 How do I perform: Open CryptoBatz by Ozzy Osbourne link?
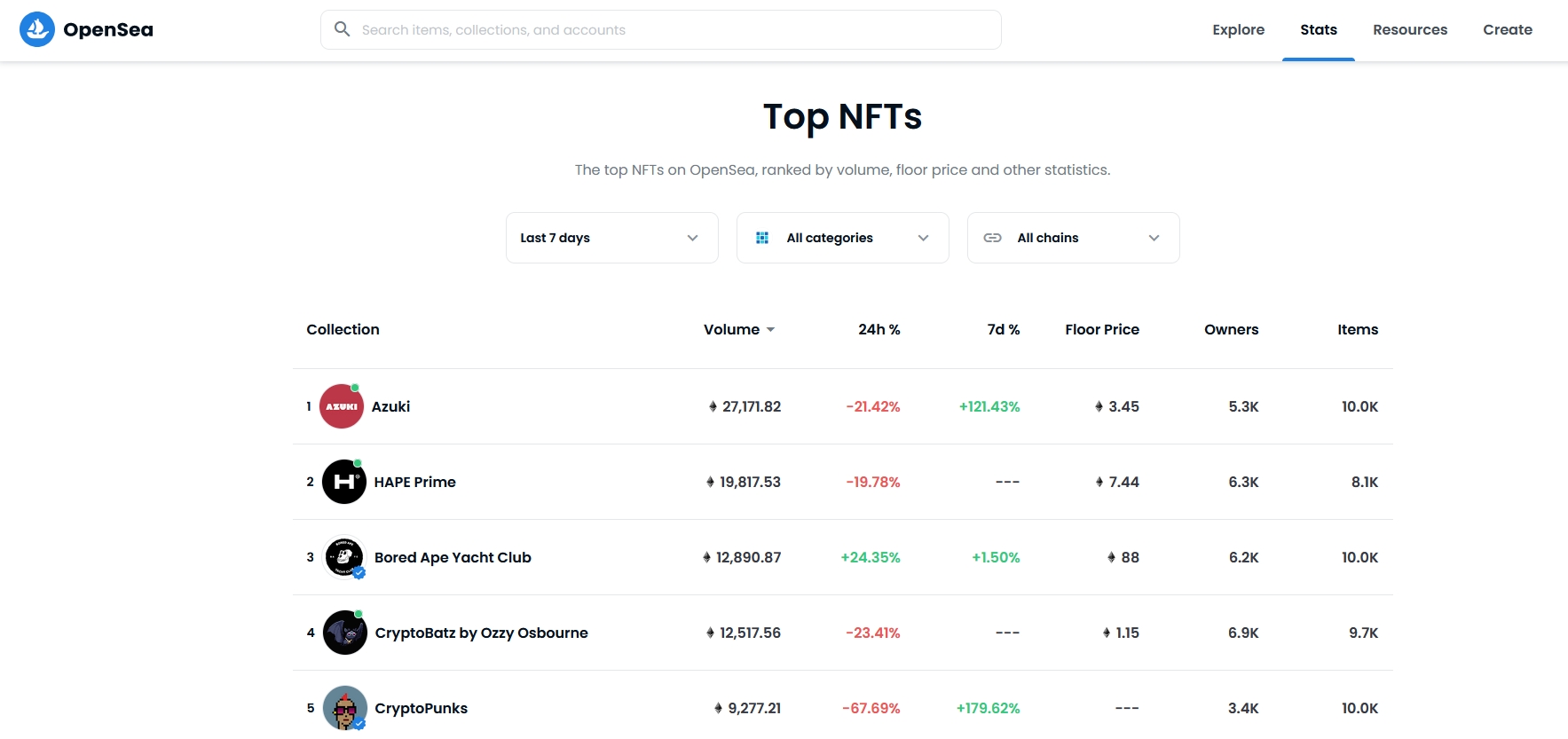[481, 633]
